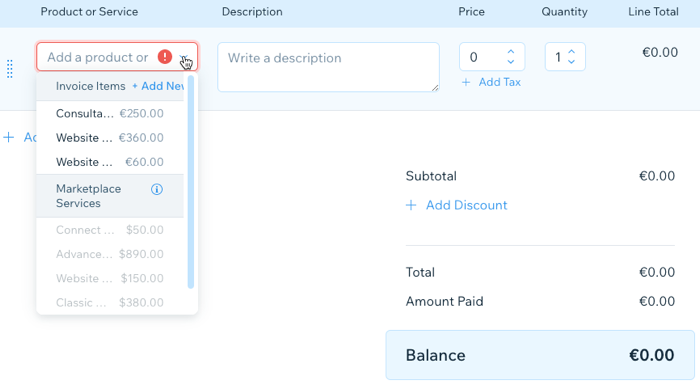This screenshot has height=385, width=700.
Task: Click the drag handle dots icon
Action: pos(10,69)
